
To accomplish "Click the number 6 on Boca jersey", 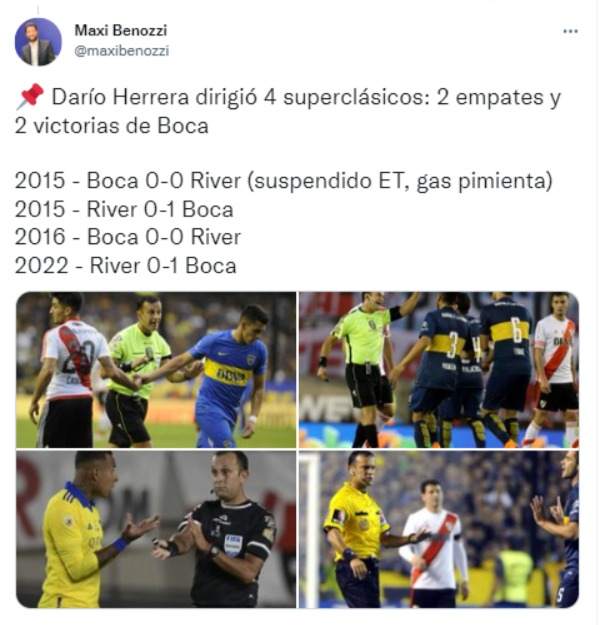I will [x=517, y=330].
